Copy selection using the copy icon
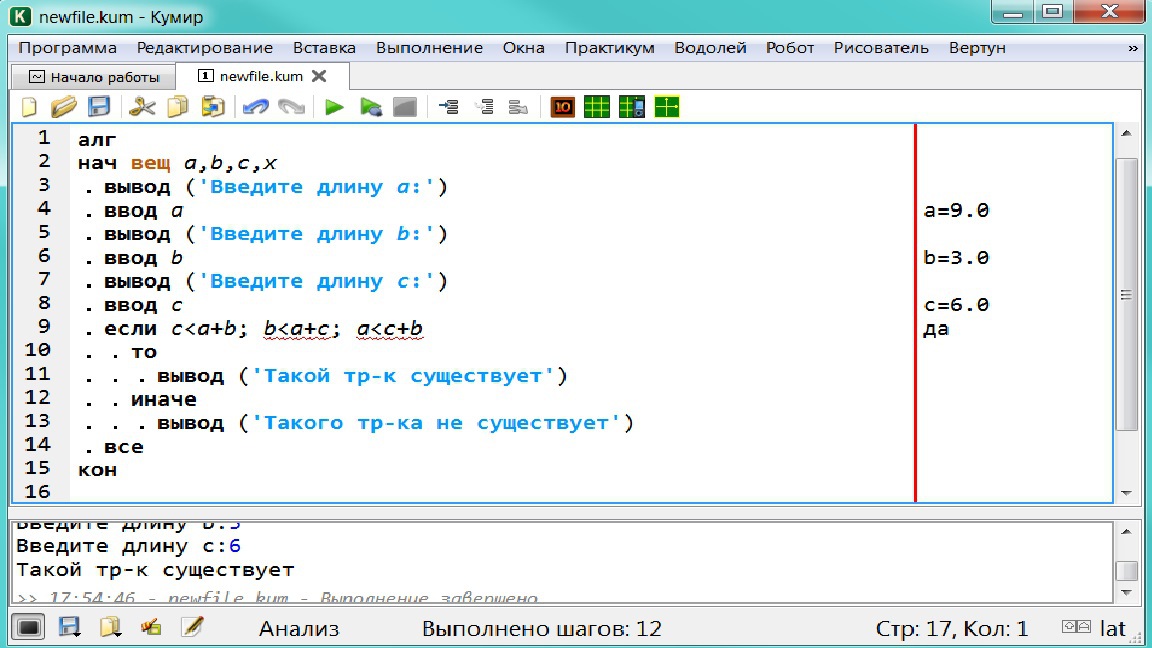Image resolution: width=1152 pixels, height=648 pixels. pos(178,107)
